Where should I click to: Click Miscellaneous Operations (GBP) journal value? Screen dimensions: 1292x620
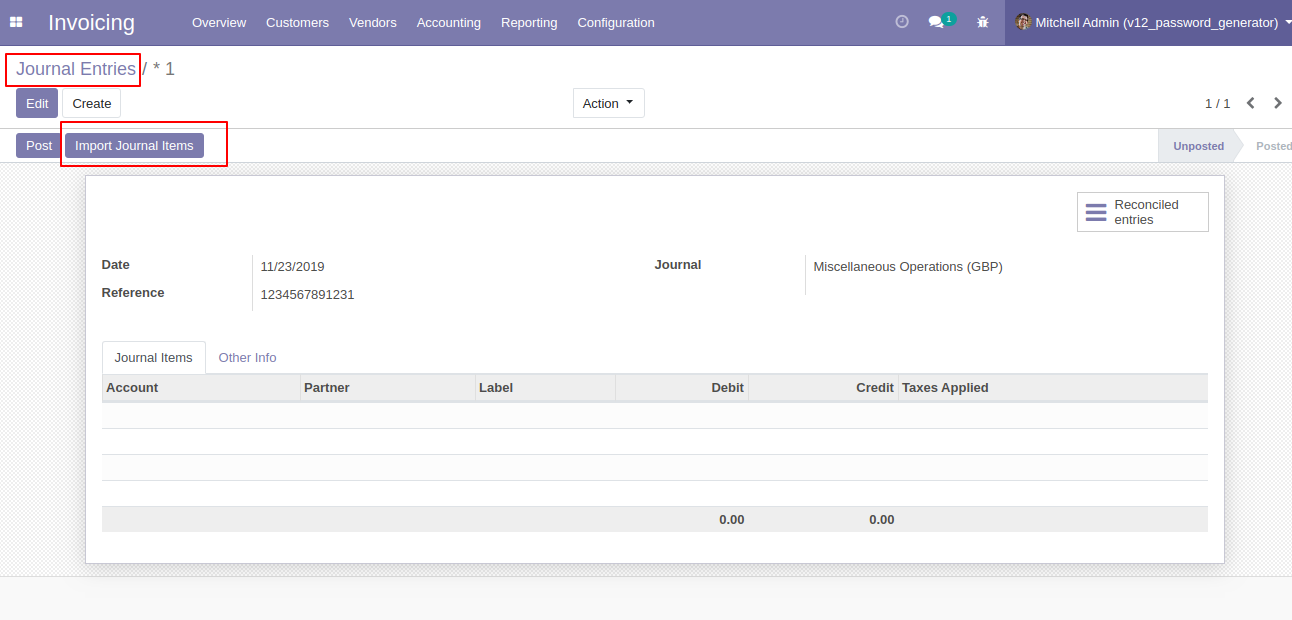point(908,267)
